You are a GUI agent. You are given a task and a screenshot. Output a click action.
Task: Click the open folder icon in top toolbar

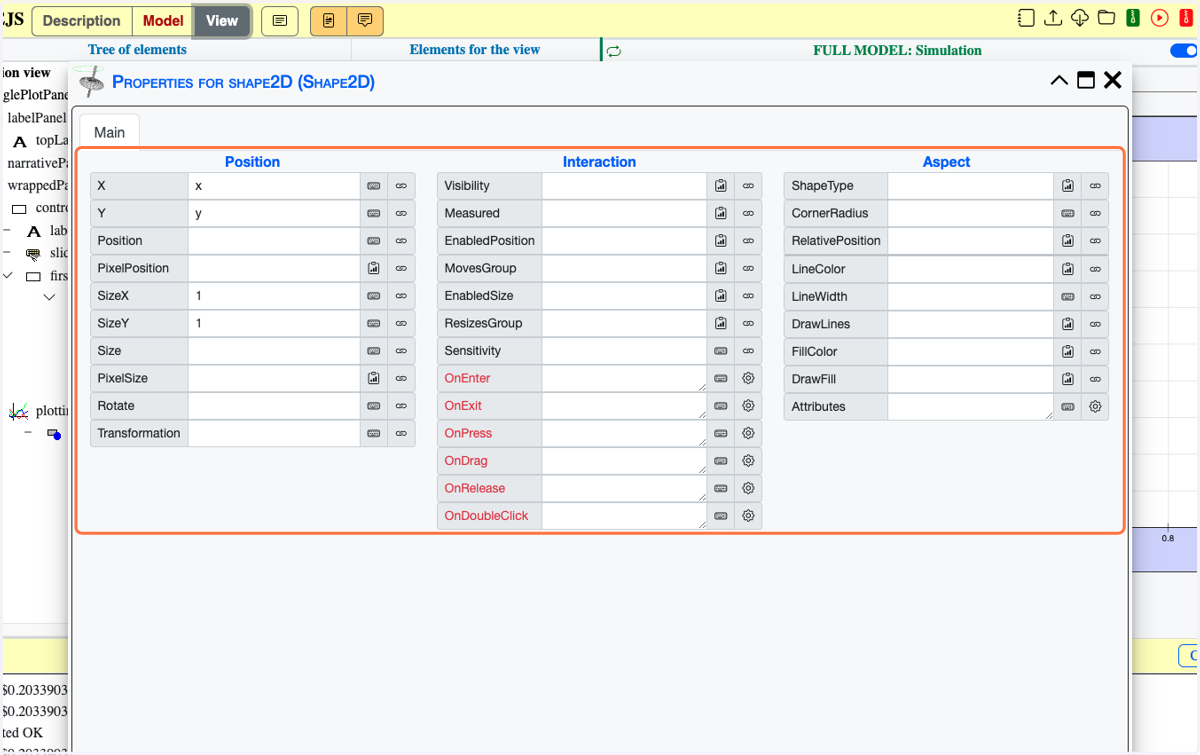(1106, 18)
